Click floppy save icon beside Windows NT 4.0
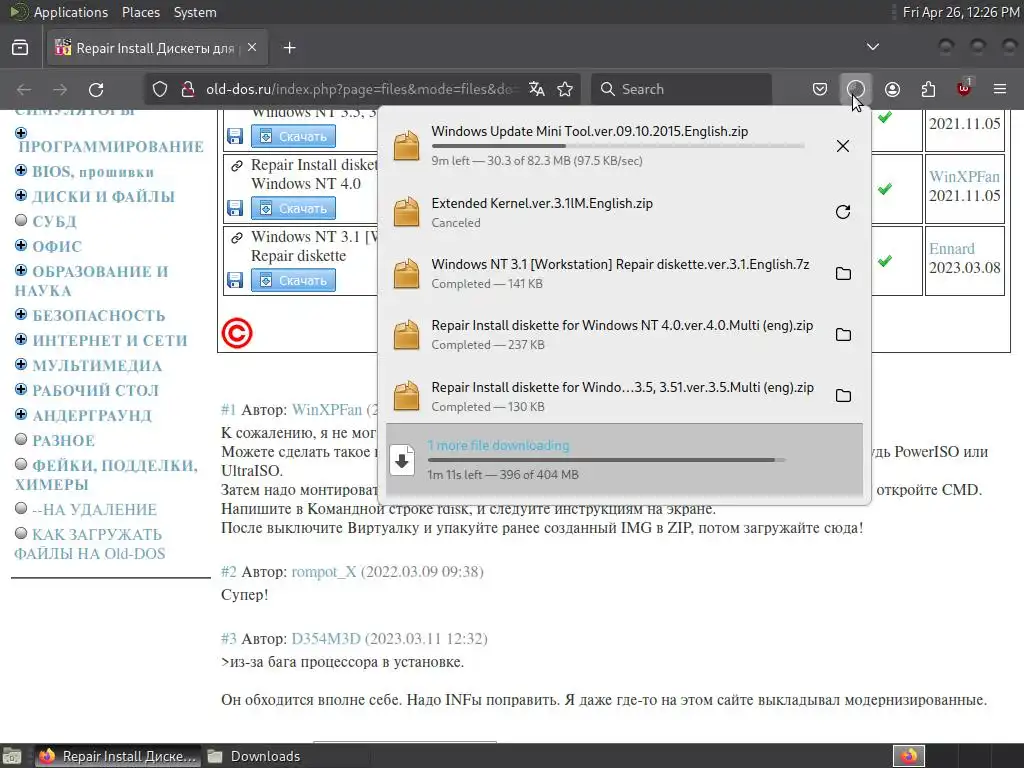Image resolution: width=1024 pixels, height=768 pixels. click(x=234, y=208)
